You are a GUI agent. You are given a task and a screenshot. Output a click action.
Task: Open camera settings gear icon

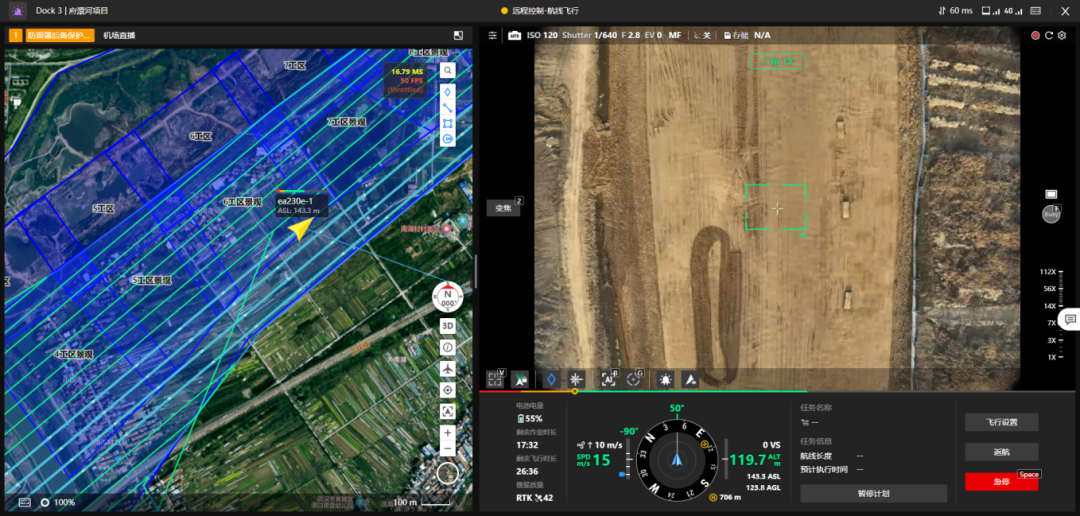pos(1064,35)
